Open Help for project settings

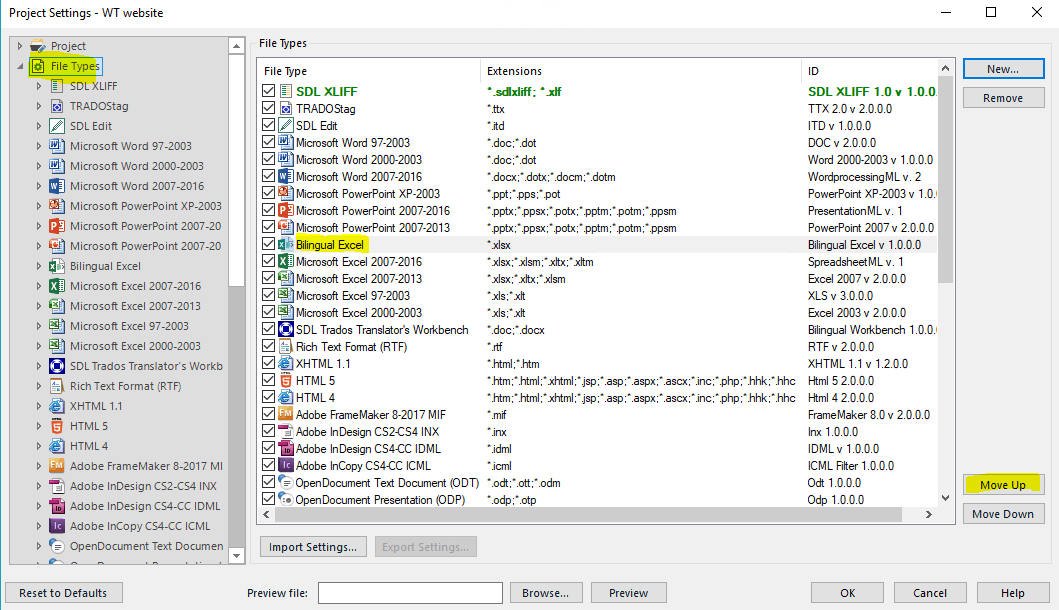[1012, 593]
